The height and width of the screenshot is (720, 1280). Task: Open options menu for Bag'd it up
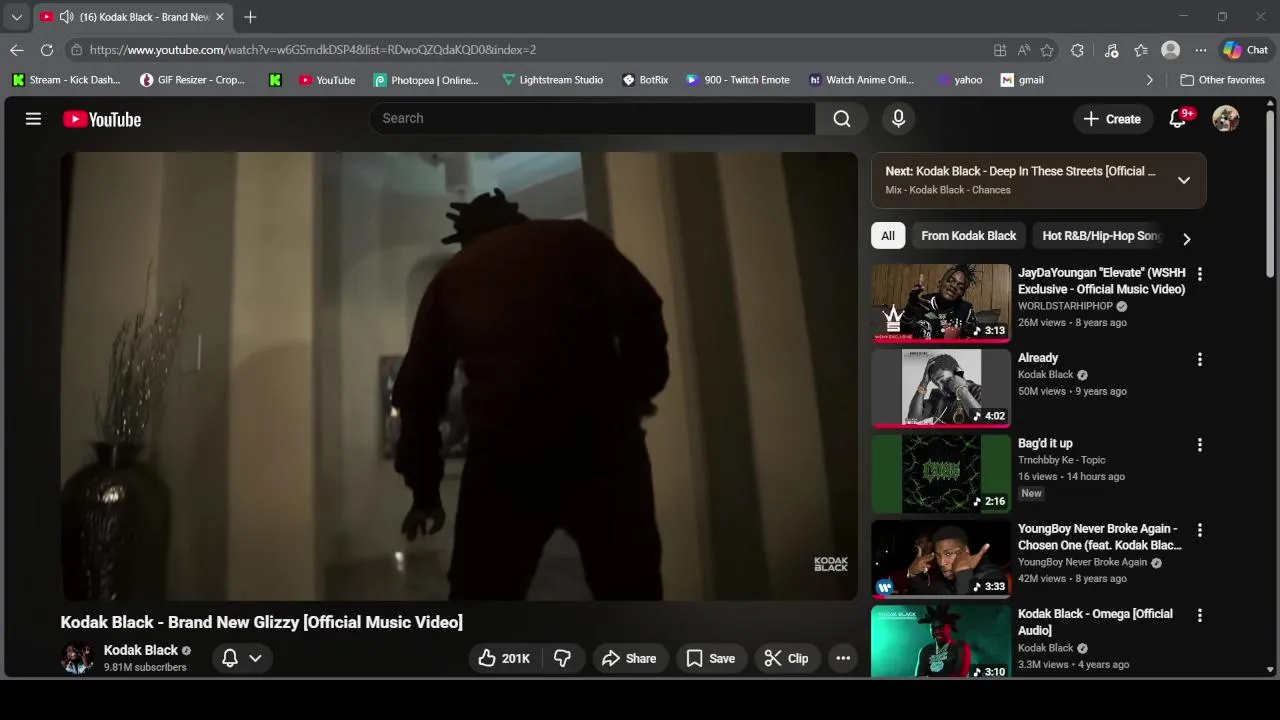(1200, 445)
